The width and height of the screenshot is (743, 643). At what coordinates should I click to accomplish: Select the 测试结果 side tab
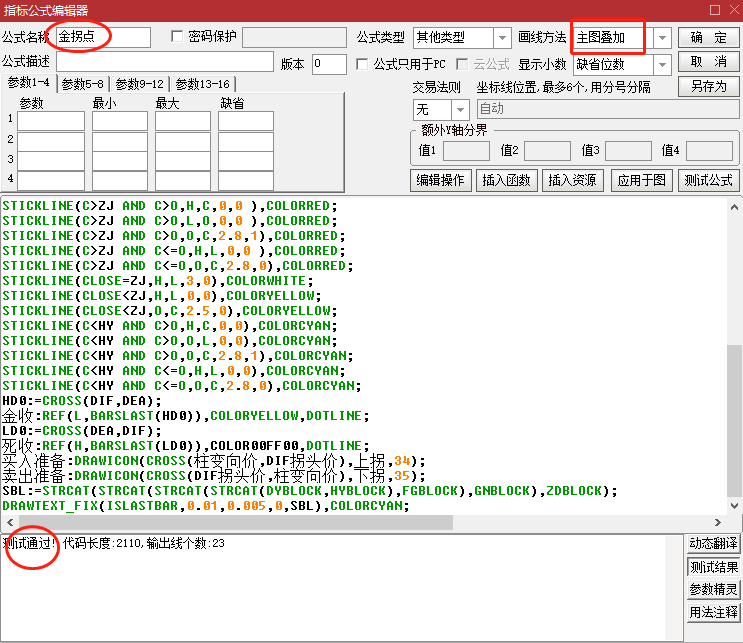tap(713, 567)
